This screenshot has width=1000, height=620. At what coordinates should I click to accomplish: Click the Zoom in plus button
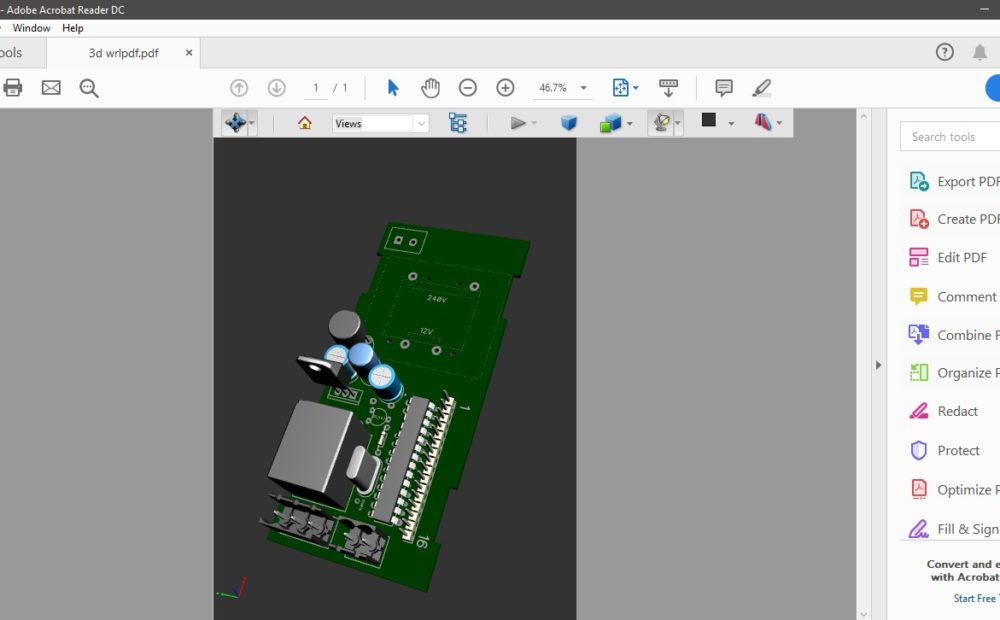pos(506,88)
